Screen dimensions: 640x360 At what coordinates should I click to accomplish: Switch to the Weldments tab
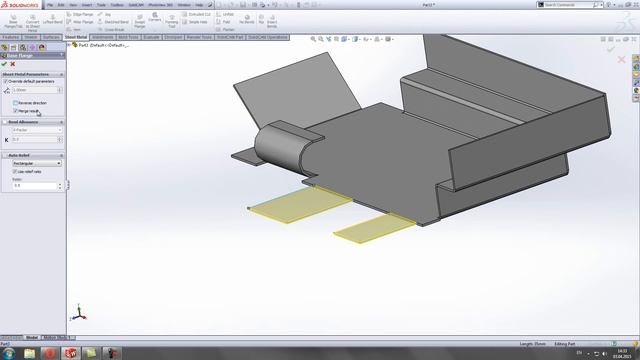tap(102, 37)
